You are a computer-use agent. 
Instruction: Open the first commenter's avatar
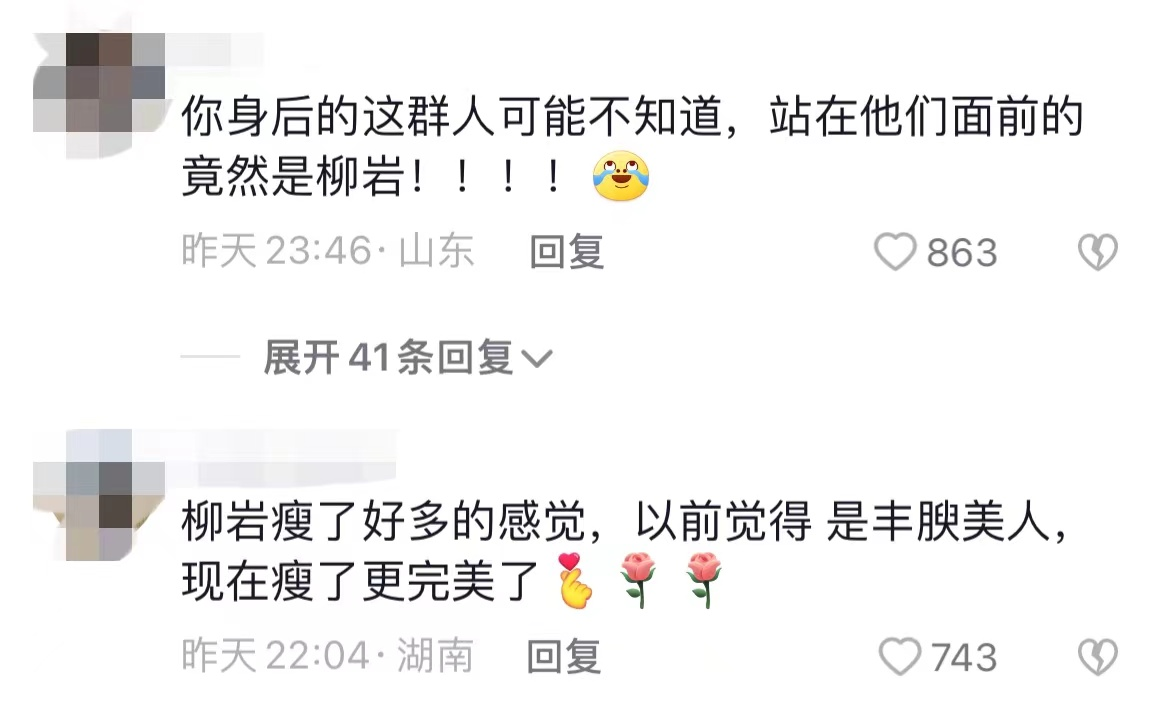coord(99,95)
